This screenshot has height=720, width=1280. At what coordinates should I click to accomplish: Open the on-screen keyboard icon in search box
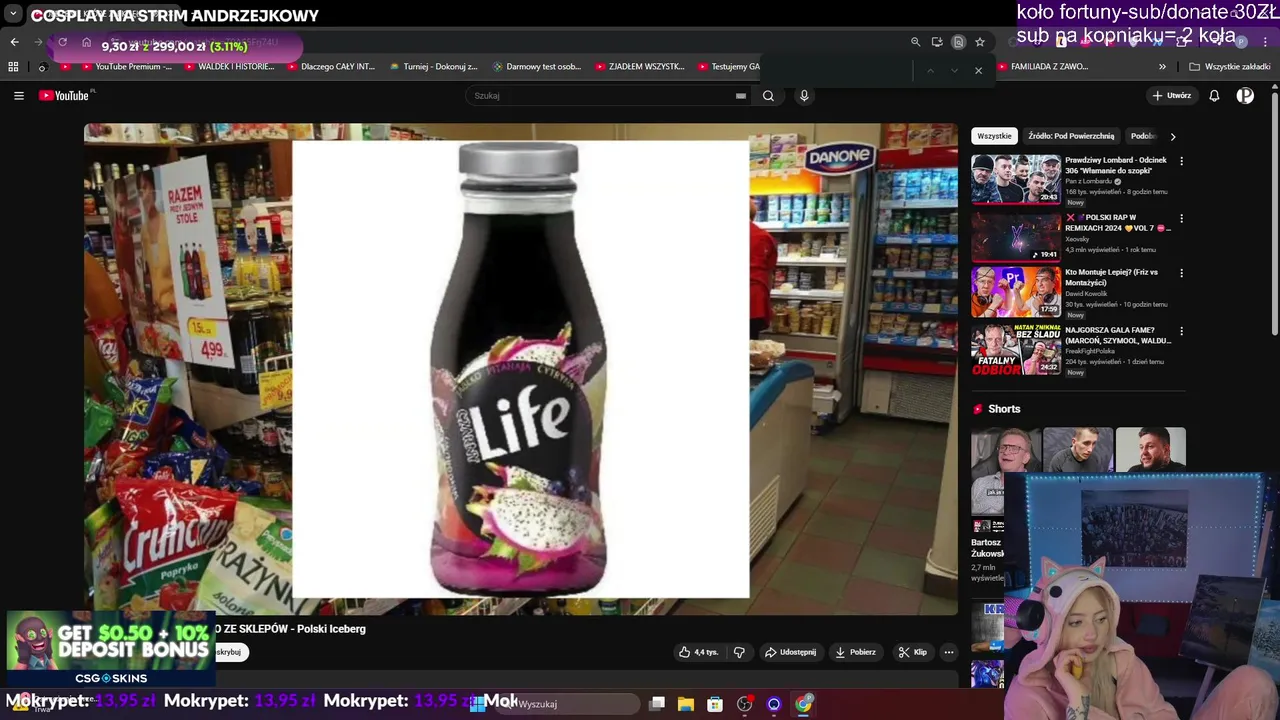[x=741, y=96]
